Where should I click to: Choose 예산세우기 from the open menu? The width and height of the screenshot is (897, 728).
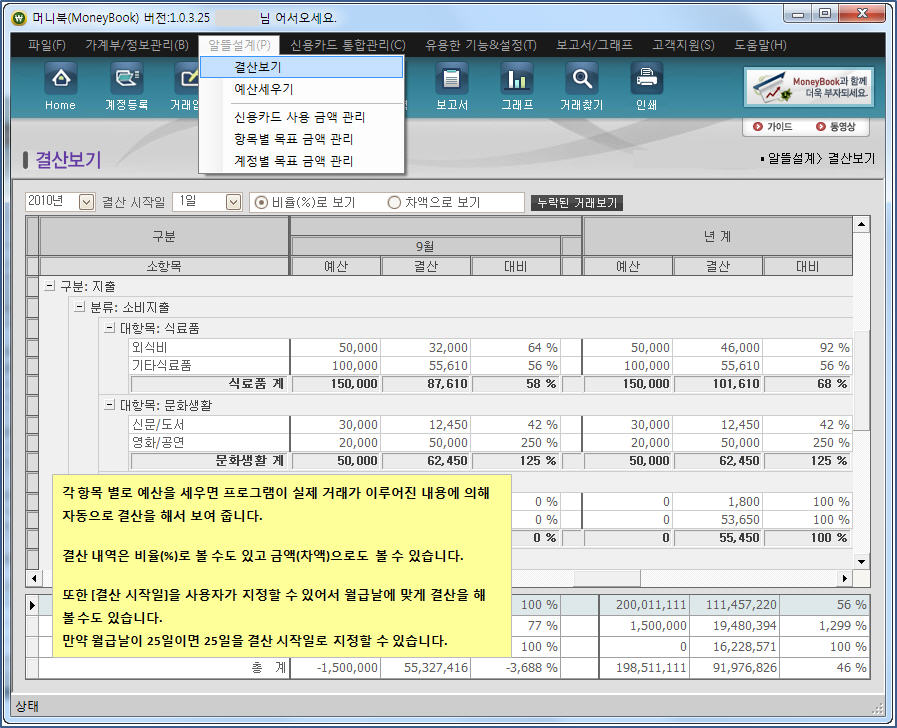[264, 89]
